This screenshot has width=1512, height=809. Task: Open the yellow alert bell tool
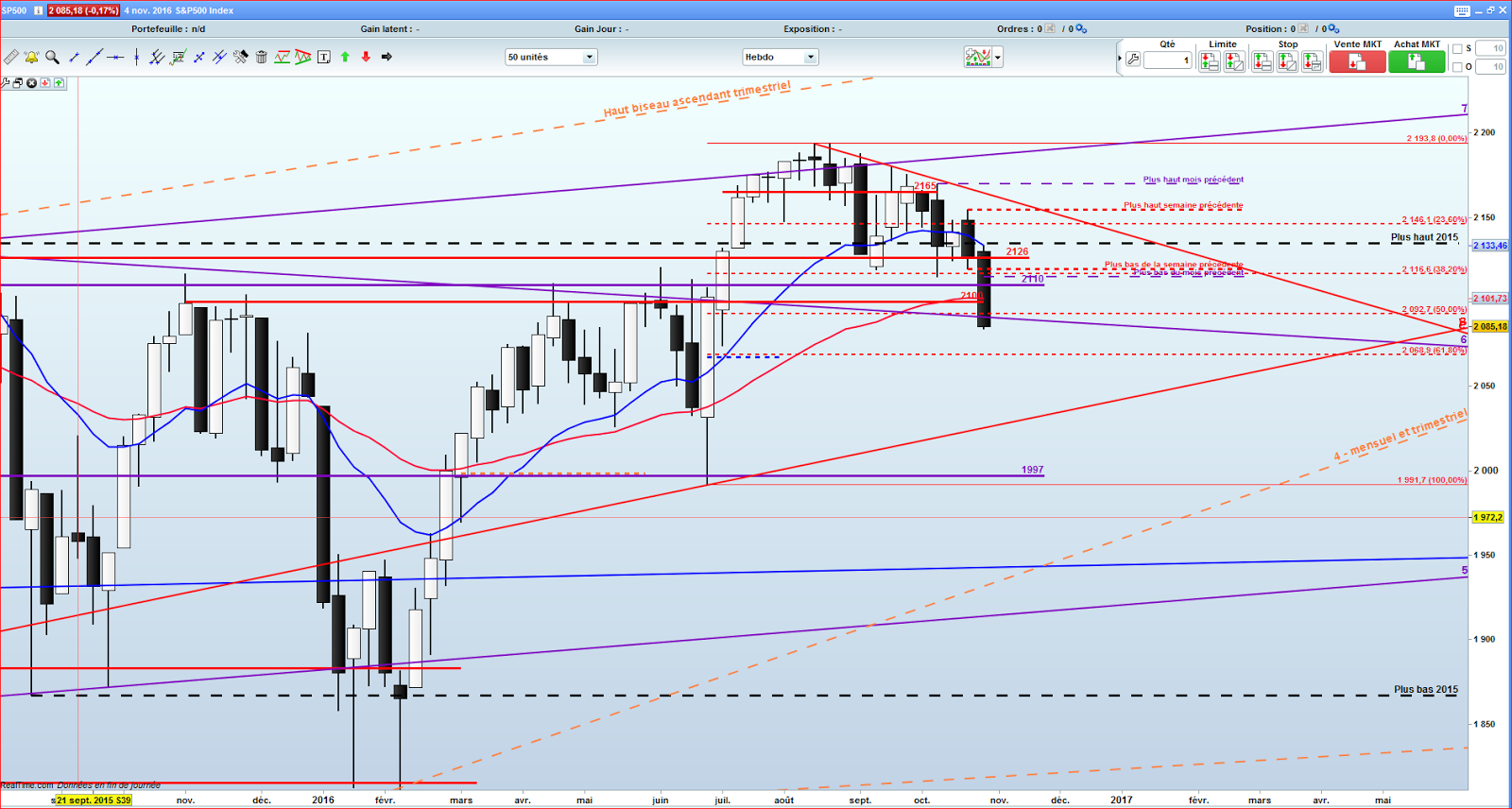[32, 58]
